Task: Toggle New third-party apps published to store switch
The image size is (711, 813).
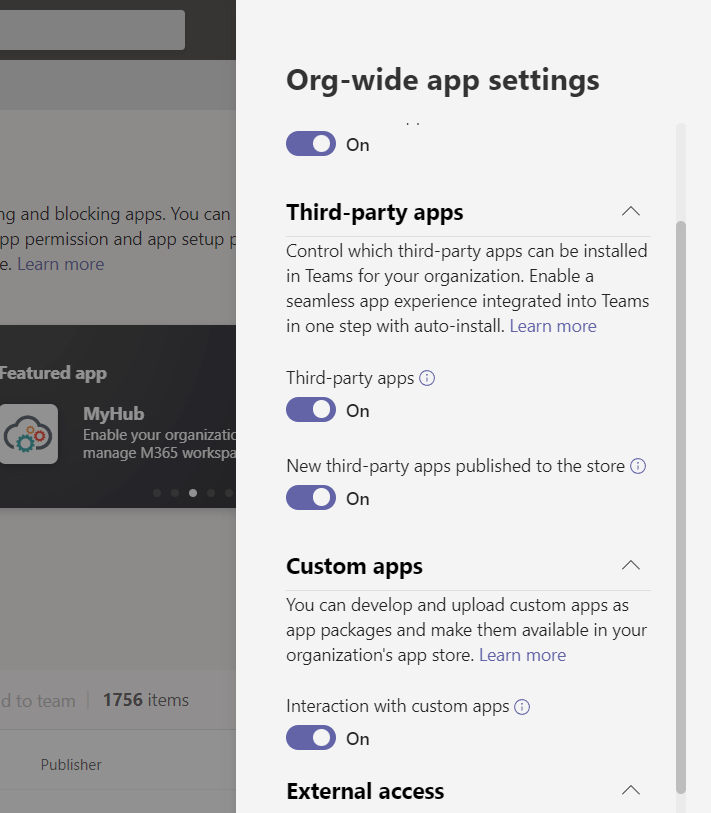Action: [x=311, y=498]
